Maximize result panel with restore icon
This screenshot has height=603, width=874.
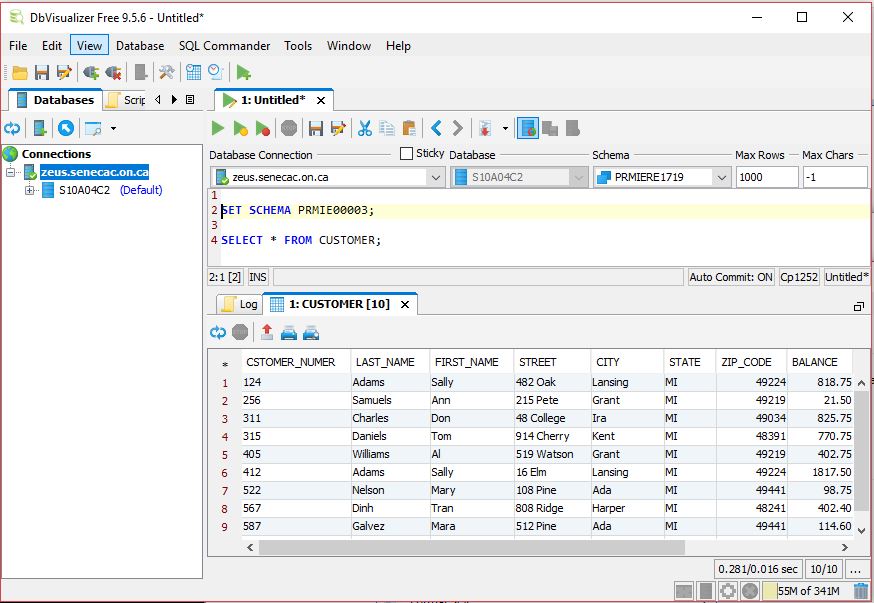tap(858, 307)
